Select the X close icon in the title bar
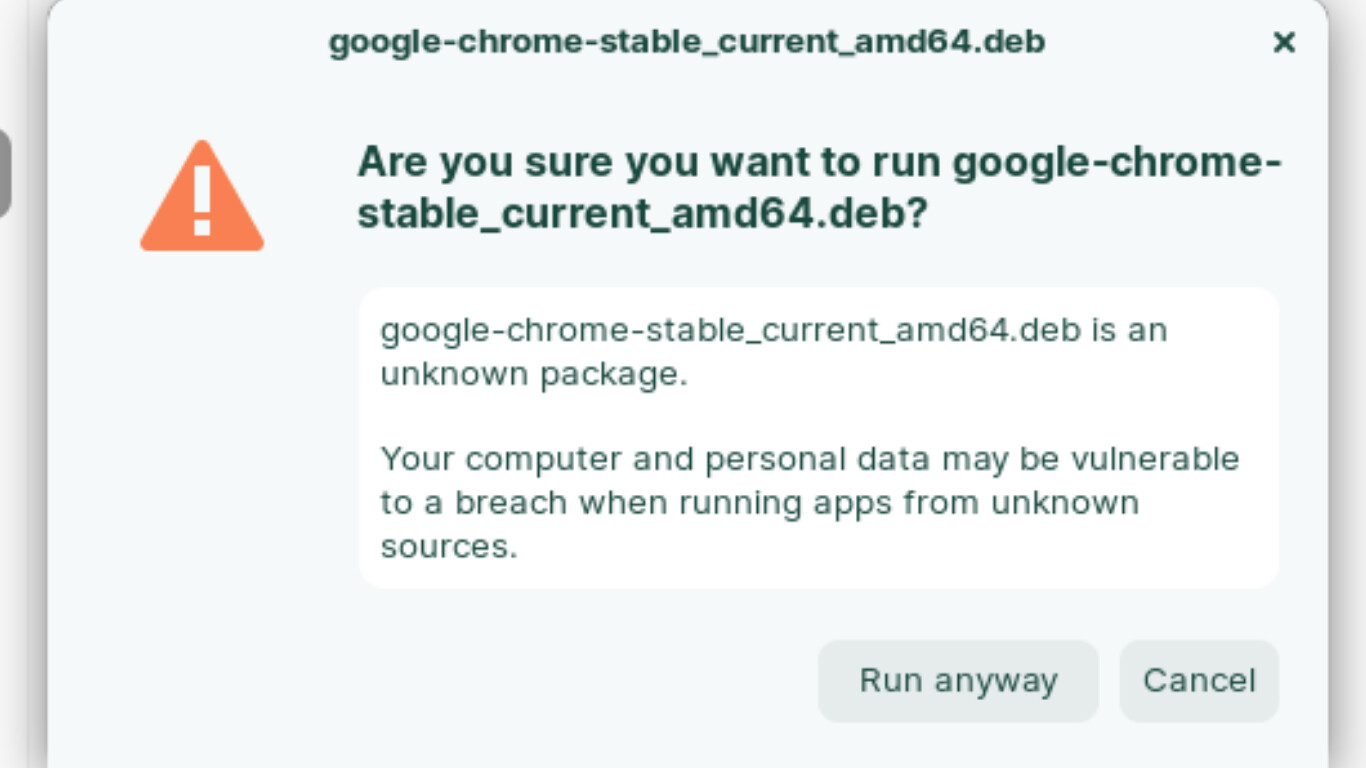1366x768 pixels. pos(1284,43)
